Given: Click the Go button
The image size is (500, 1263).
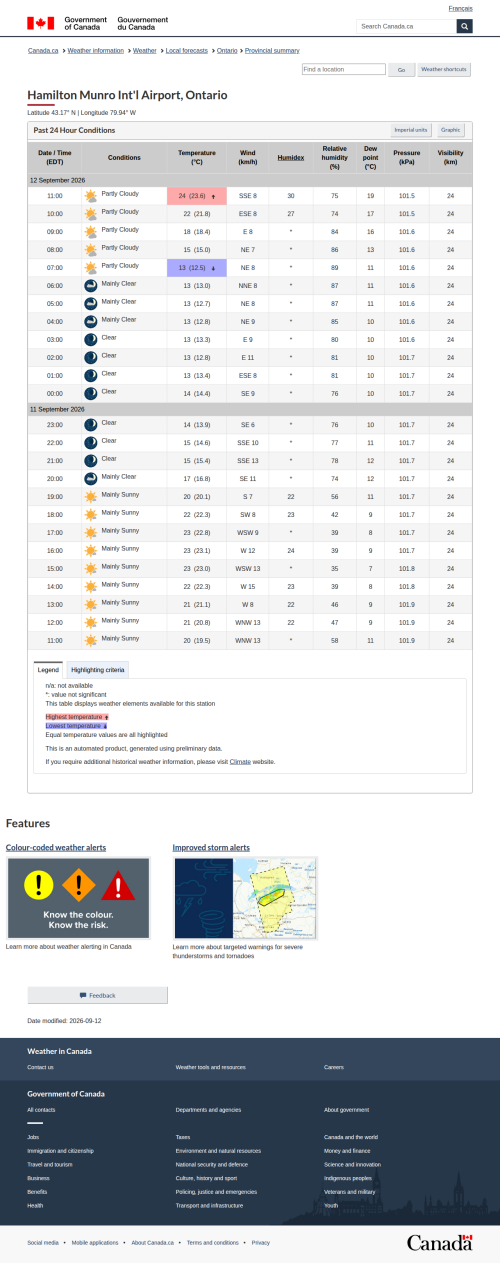Looking at the screenshot, I should pyautogui.click(x=401, y=70).
